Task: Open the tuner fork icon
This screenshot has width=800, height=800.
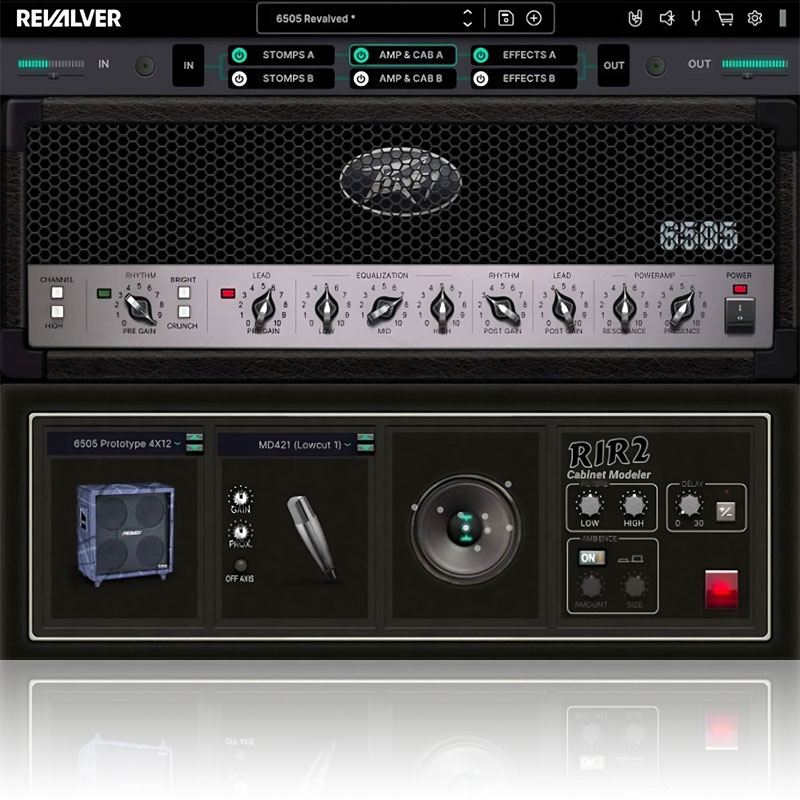Action: (695, 18)
